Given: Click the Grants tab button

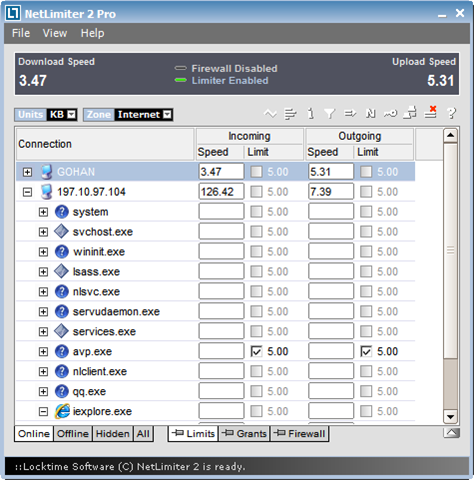Looking at the screenshot, I should (244, 434).
